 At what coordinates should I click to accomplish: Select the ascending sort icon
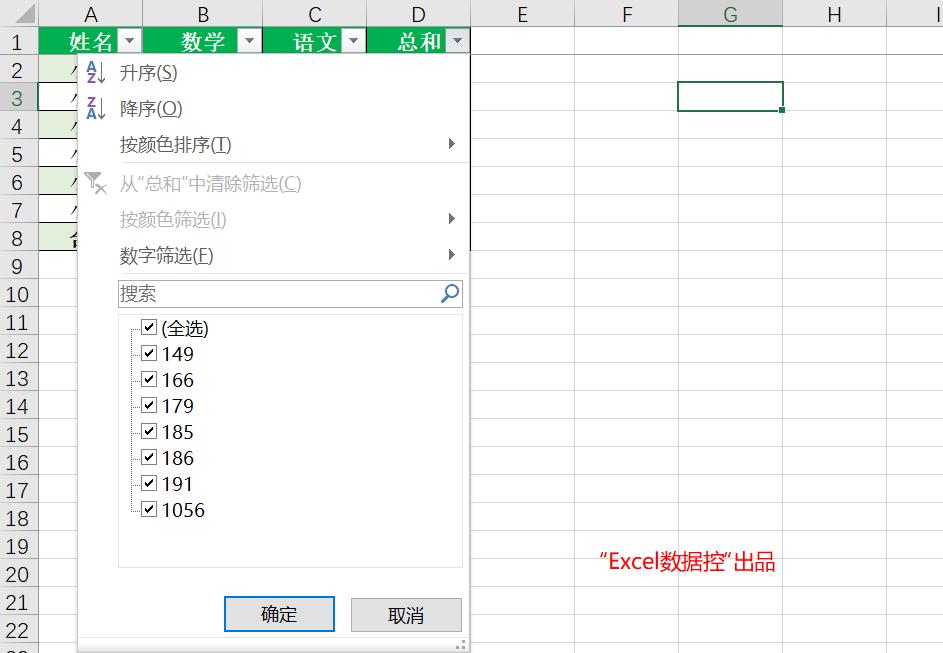pyautogui.click(x=95, y=73)
